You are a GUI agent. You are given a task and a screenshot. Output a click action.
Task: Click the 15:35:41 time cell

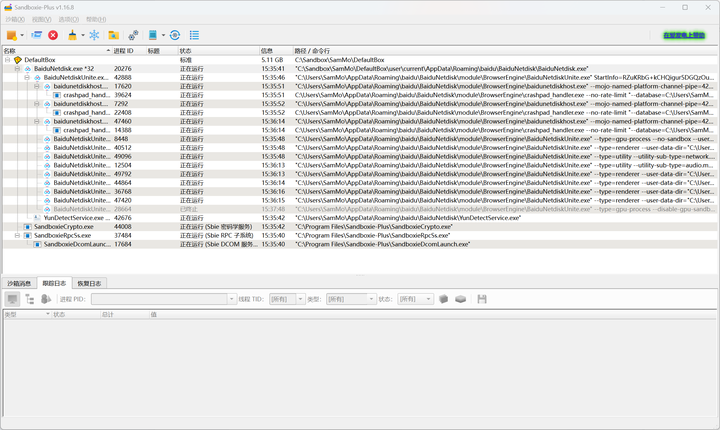[x=273, y=68]
